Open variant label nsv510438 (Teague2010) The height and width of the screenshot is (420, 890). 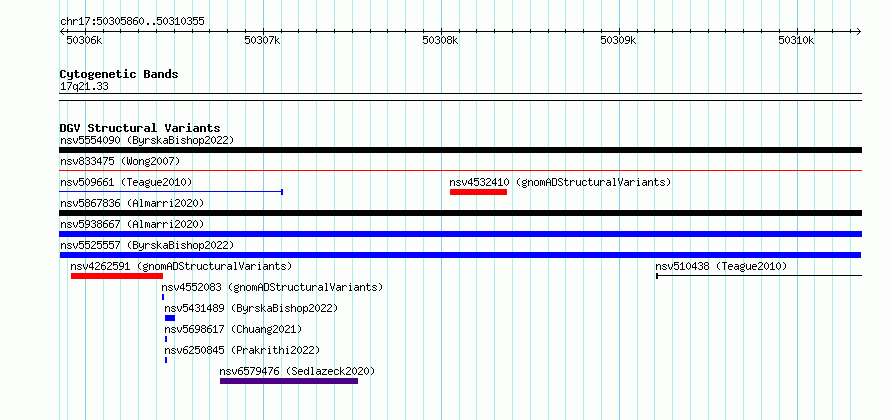[721, 266]
